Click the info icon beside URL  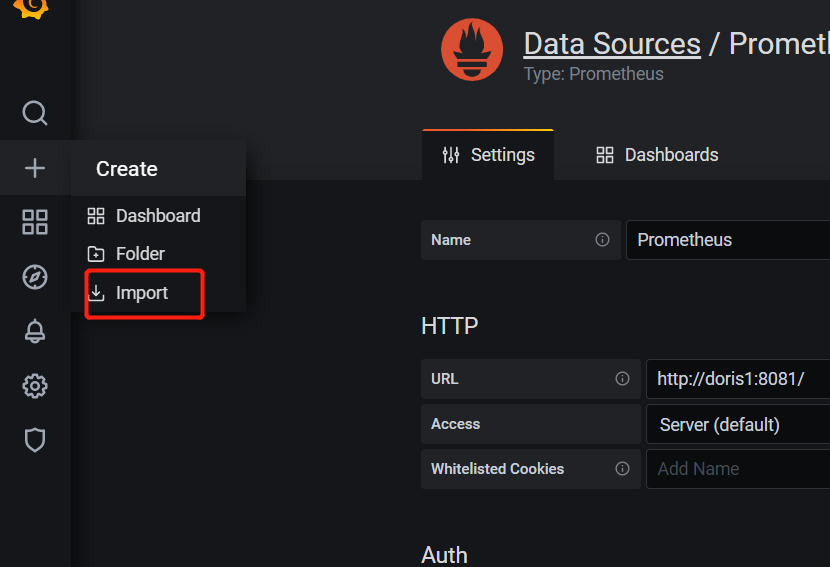[x=622, y=379]
